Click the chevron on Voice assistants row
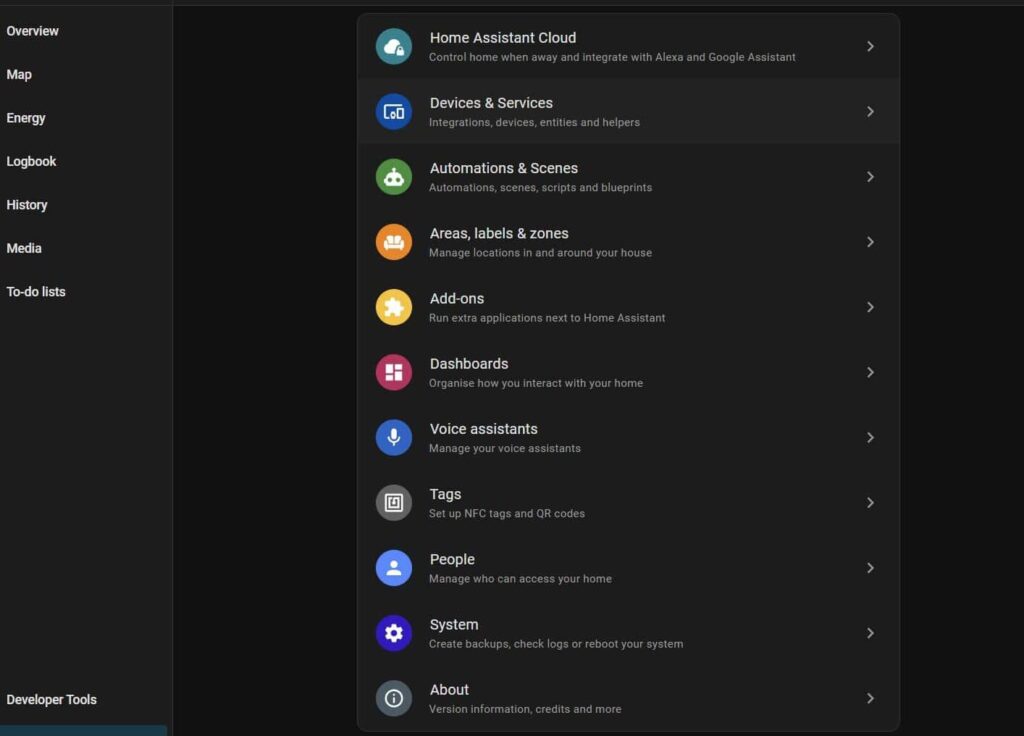Viewport: 1024px width, 736px height. [871, 438]
